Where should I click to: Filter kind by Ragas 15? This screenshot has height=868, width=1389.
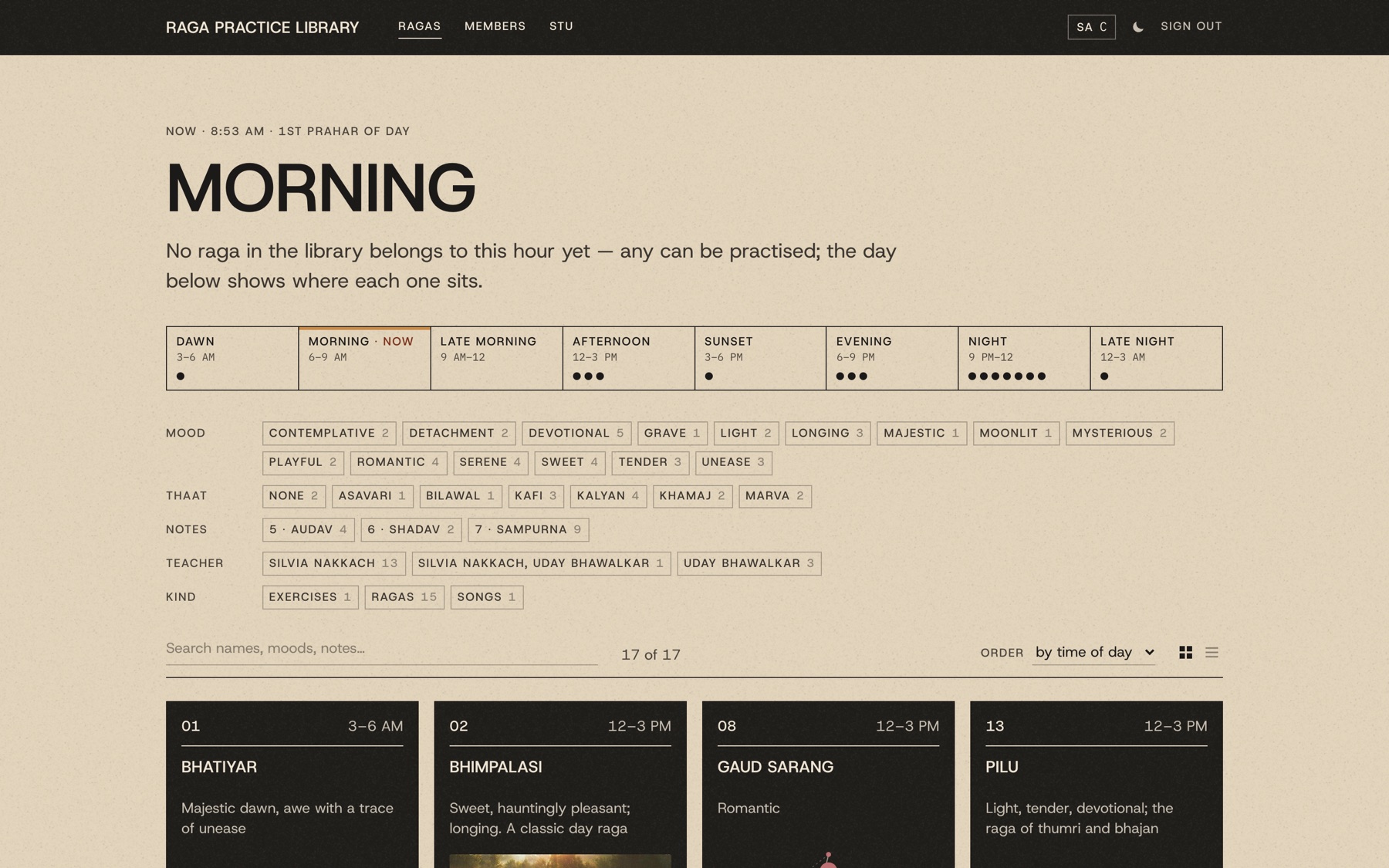(404, 597)
